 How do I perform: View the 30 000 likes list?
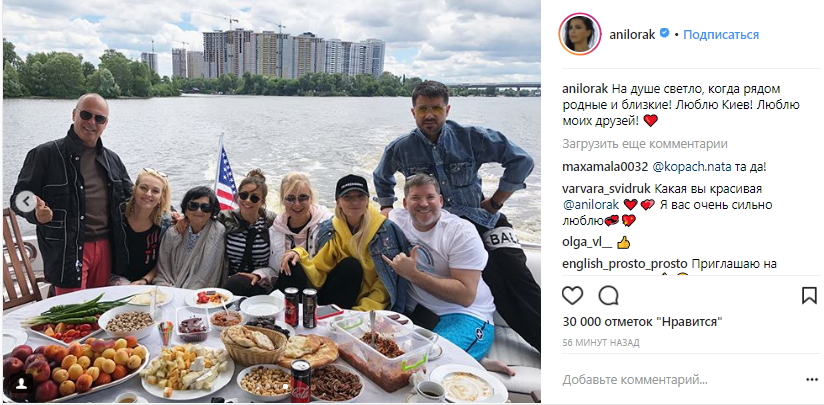tap(642, 321)
